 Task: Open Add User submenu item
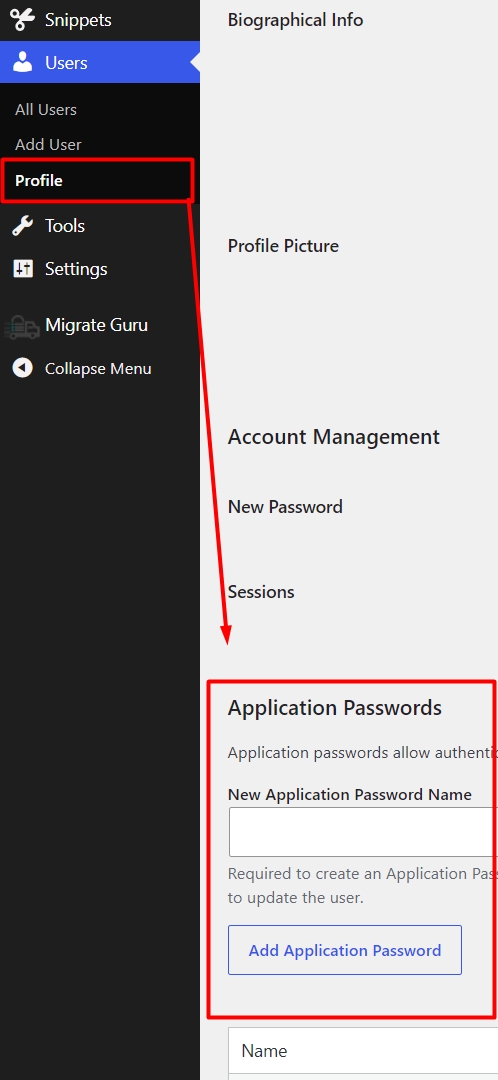coord(48,145)
